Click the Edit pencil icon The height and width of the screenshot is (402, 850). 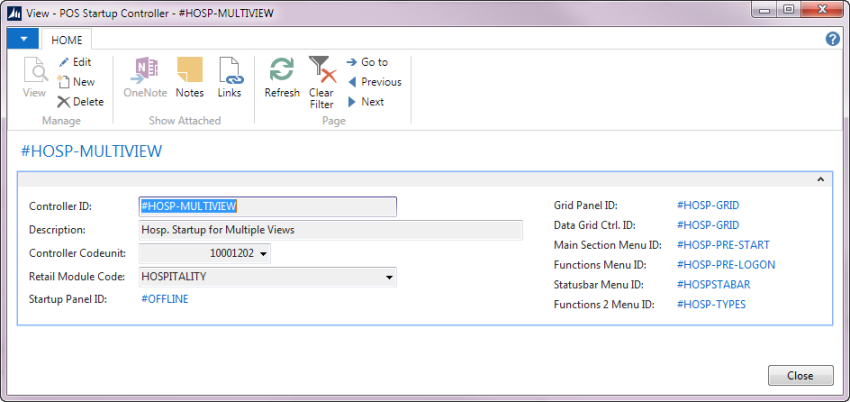(x=64, y=62)
